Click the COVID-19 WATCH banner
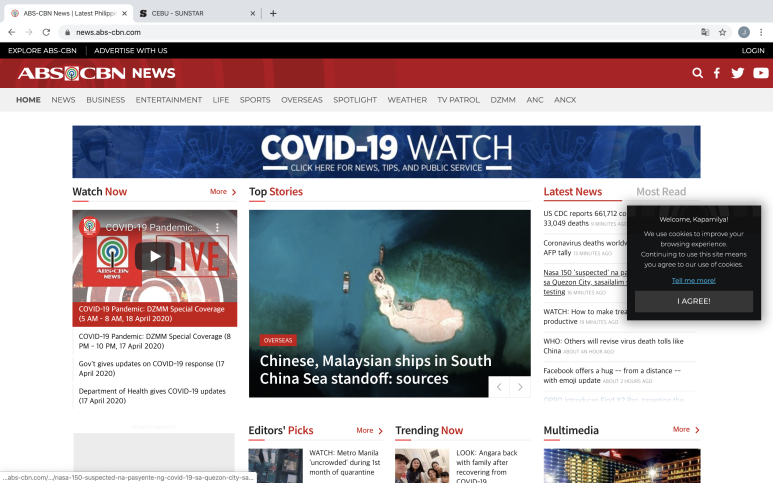The image size is (773, 483). click(x=386, y=152)
